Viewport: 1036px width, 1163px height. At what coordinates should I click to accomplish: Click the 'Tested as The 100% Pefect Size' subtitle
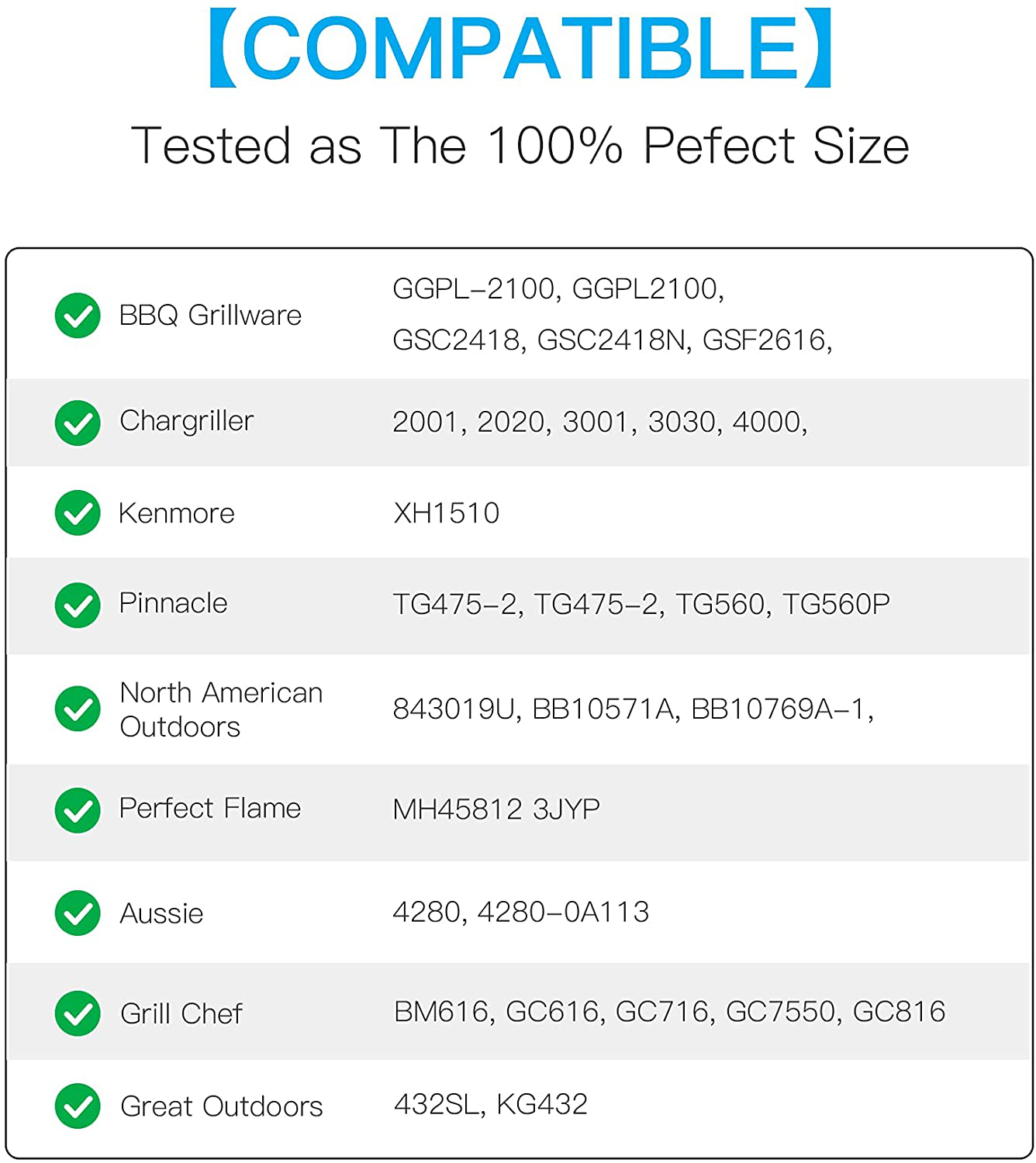click(x=520, y=146)
